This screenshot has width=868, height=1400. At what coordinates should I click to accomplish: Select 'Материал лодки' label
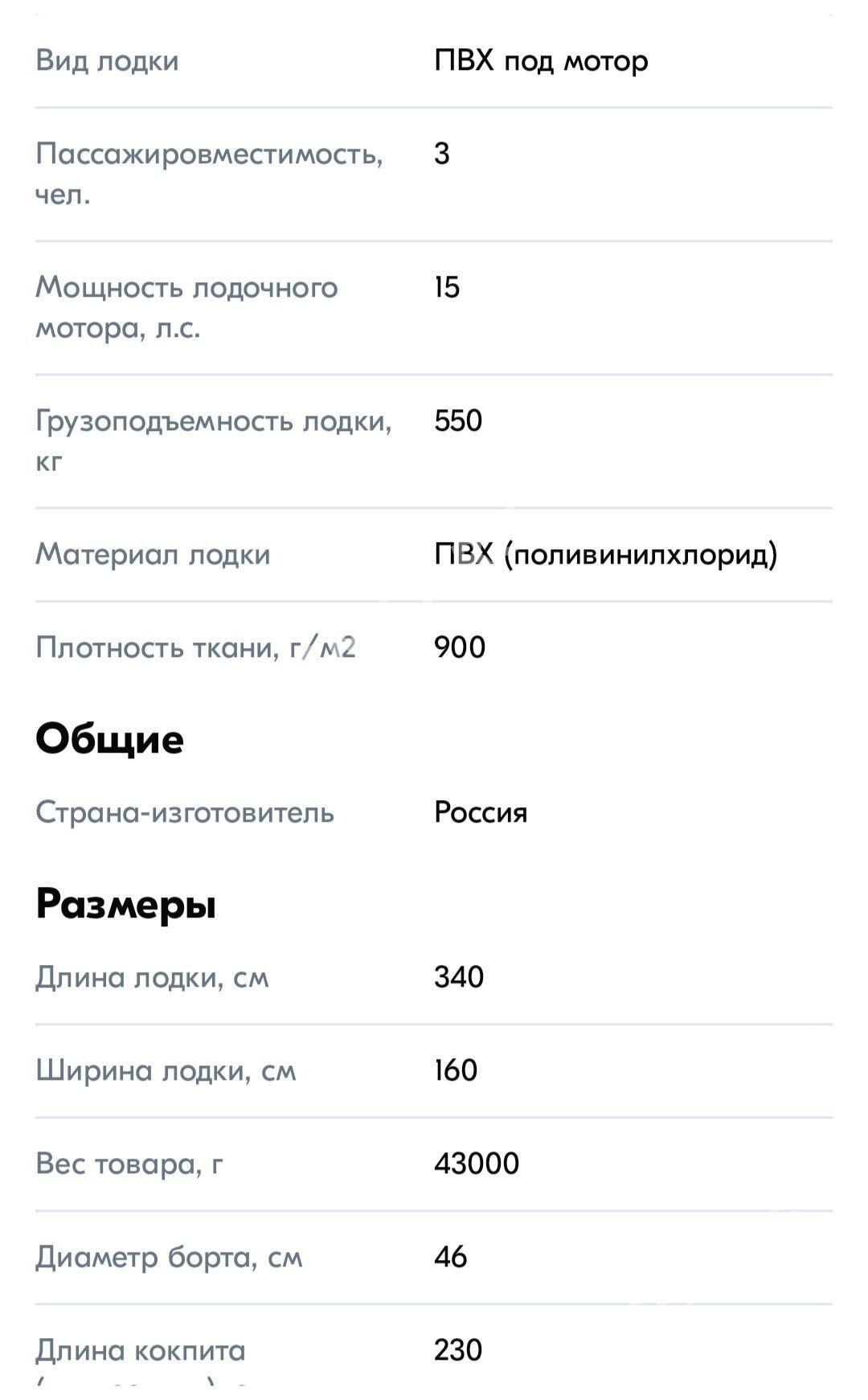[153, 554]
